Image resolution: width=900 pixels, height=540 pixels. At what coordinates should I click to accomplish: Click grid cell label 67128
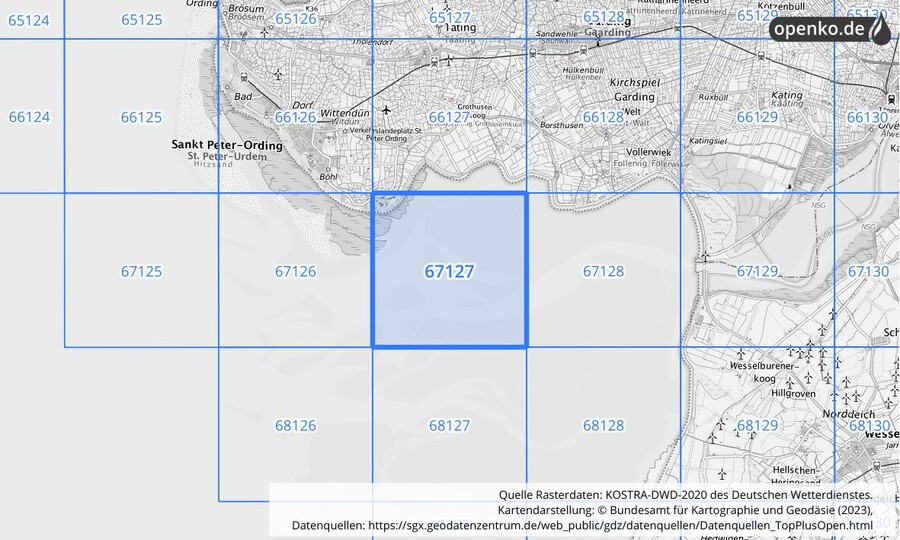tap(603, 271)
